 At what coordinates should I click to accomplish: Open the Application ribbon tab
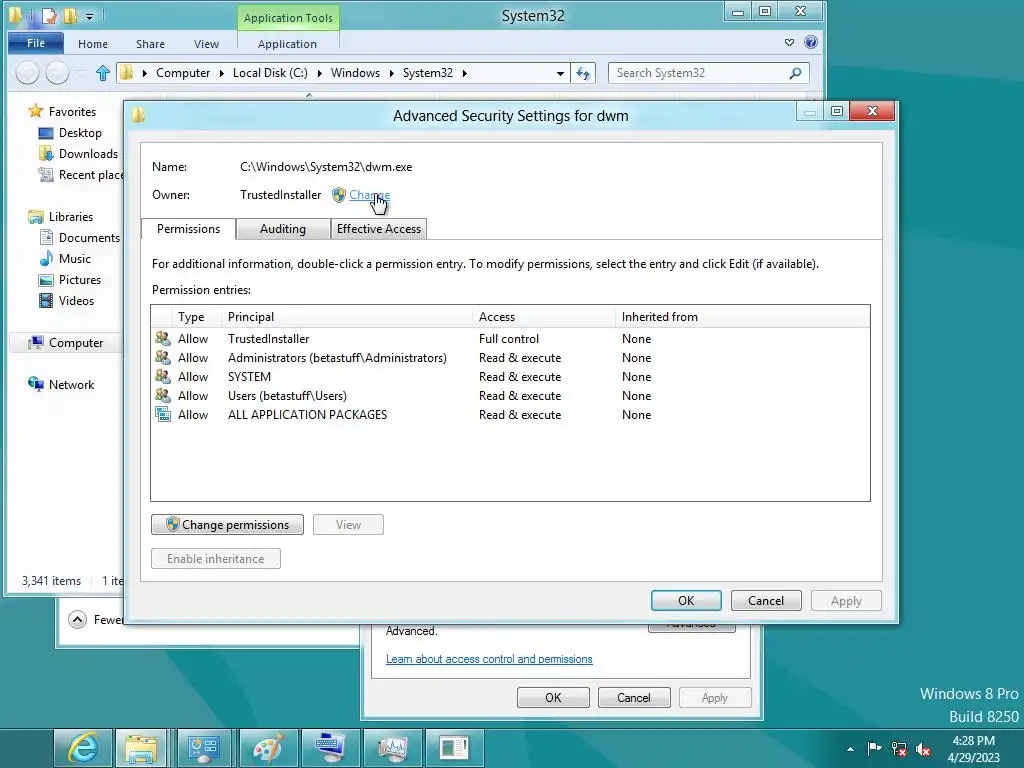(287, 44)
